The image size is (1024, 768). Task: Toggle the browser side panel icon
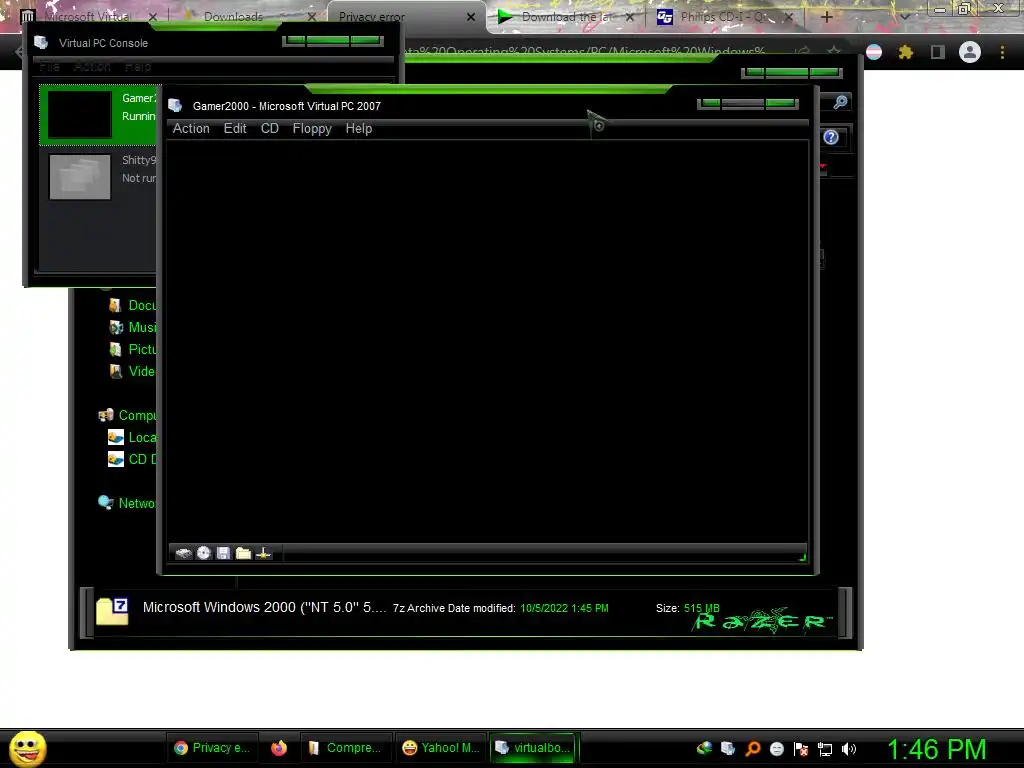pos(937,52)
